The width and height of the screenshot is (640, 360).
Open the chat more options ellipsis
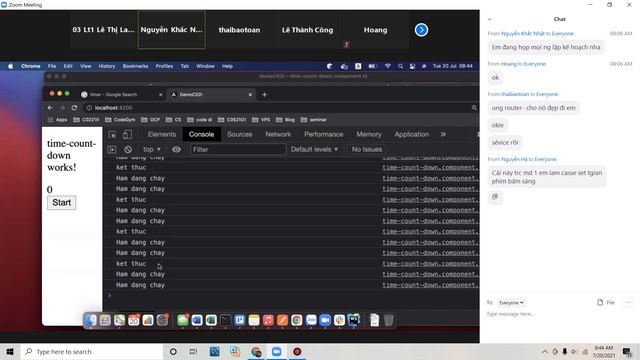629,302
